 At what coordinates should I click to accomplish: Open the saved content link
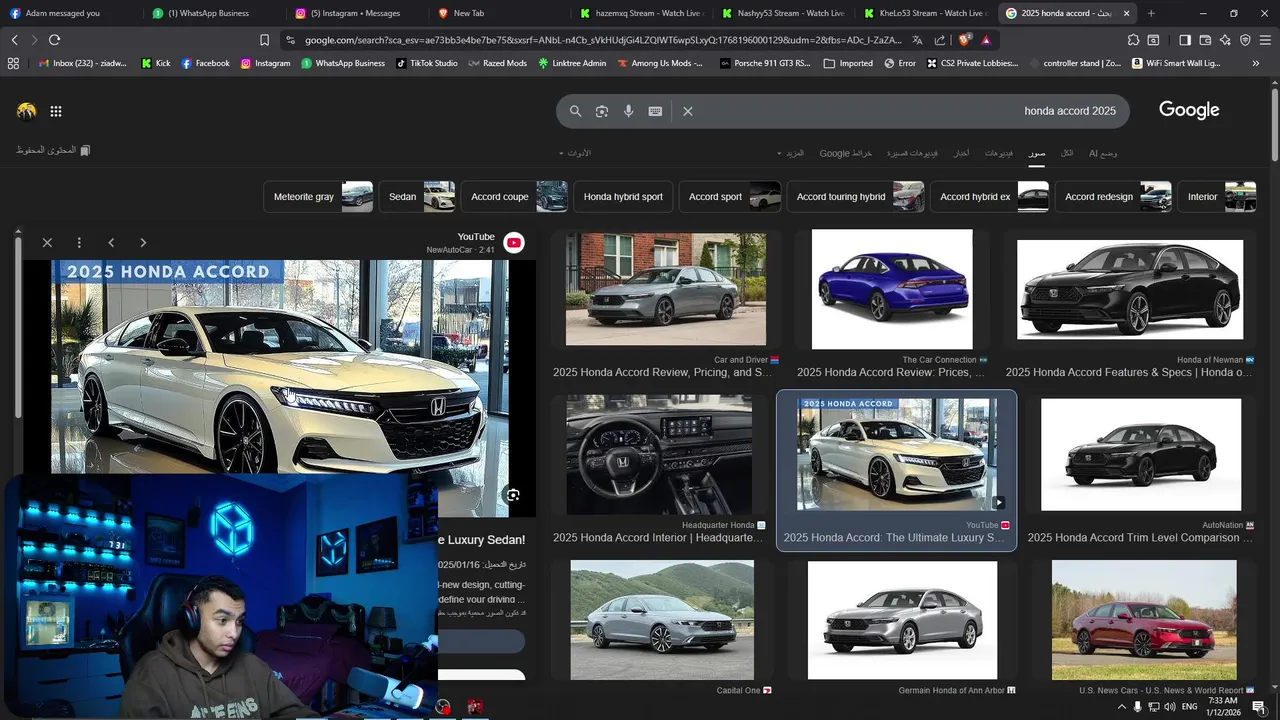click(x=53, y=150)
